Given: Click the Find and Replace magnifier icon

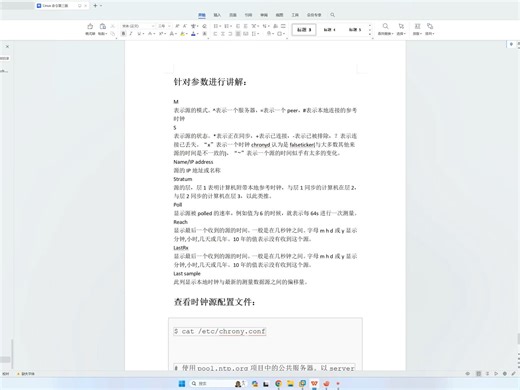Looking at the screenshot, I should pos(385,26).
